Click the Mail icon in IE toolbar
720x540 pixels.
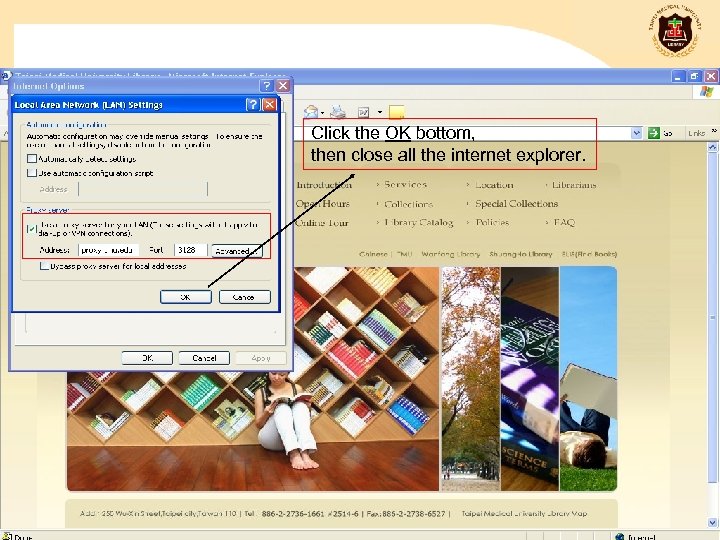[311, 112]
